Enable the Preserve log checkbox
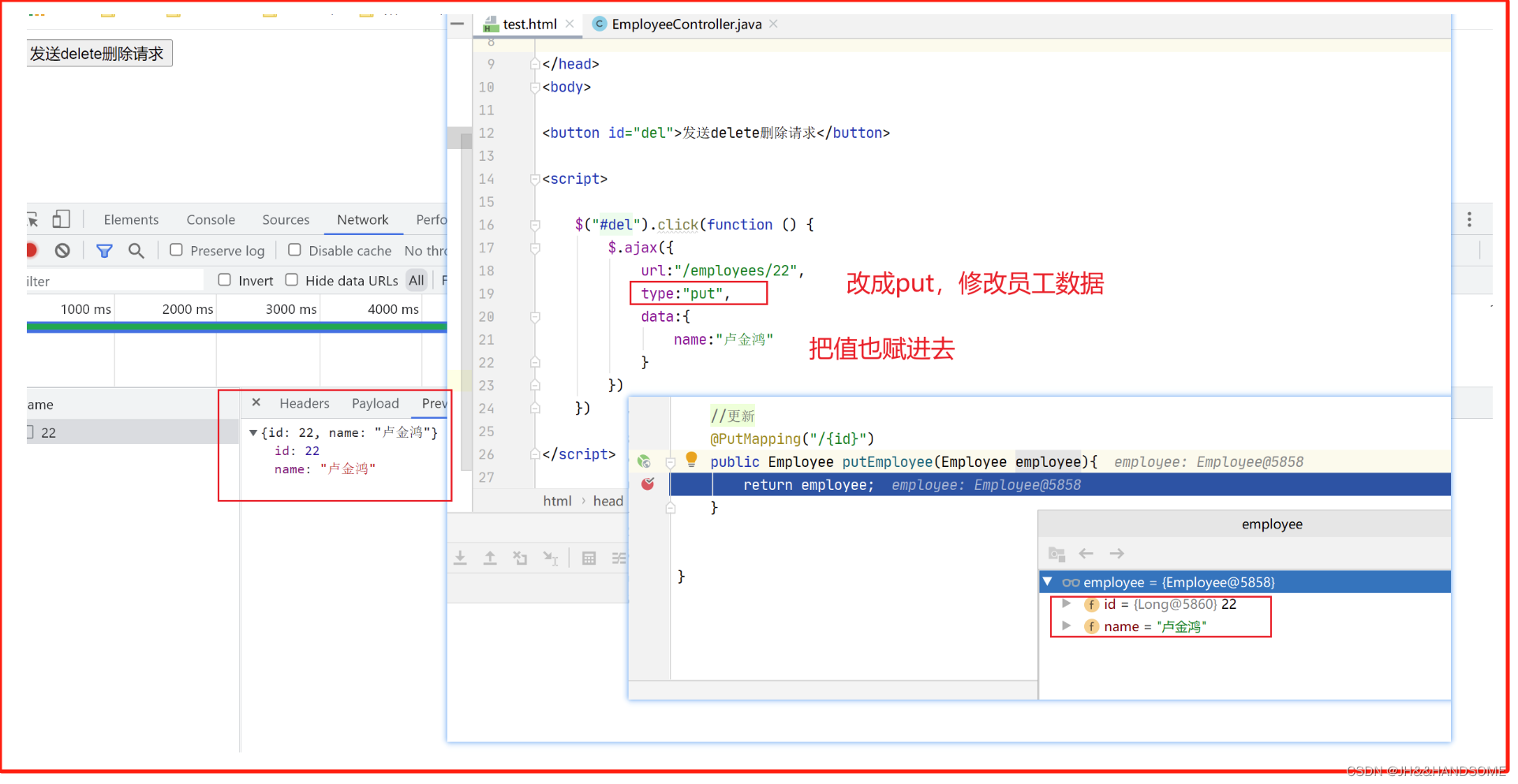The height and width of the screenshot is (784, 1518). [x=176, y=250]
